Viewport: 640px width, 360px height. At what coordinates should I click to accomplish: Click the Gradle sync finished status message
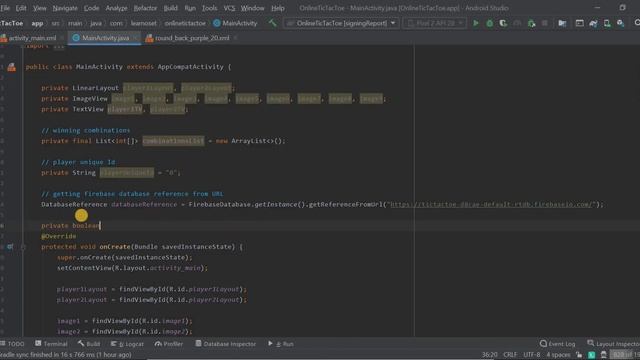point(66,355)
